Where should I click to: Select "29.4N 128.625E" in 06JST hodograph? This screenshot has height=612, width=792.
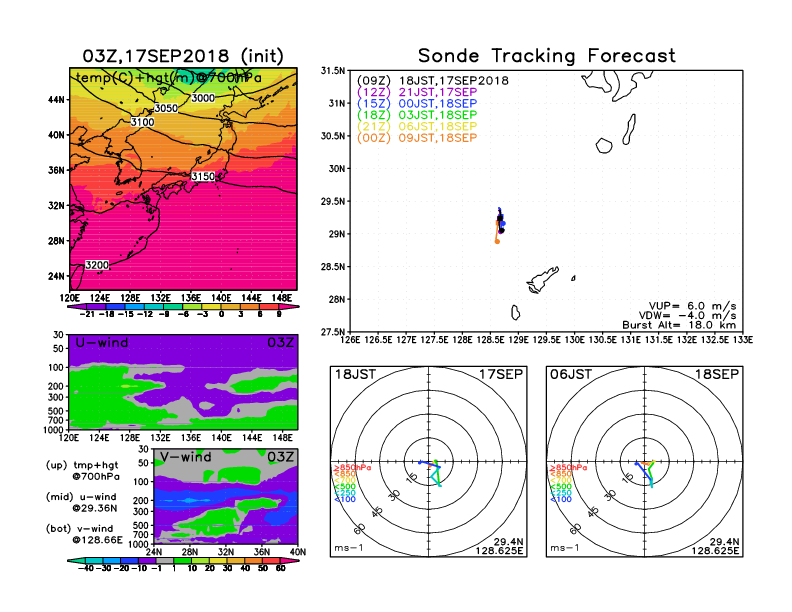point(715,546)
